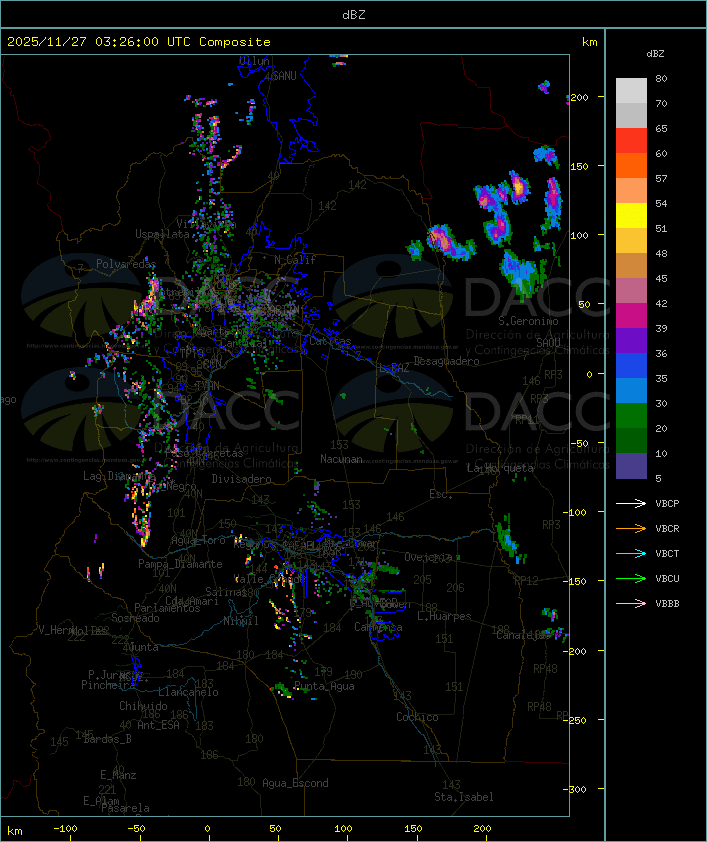Click the Uspallata place label

pos(162,234)
